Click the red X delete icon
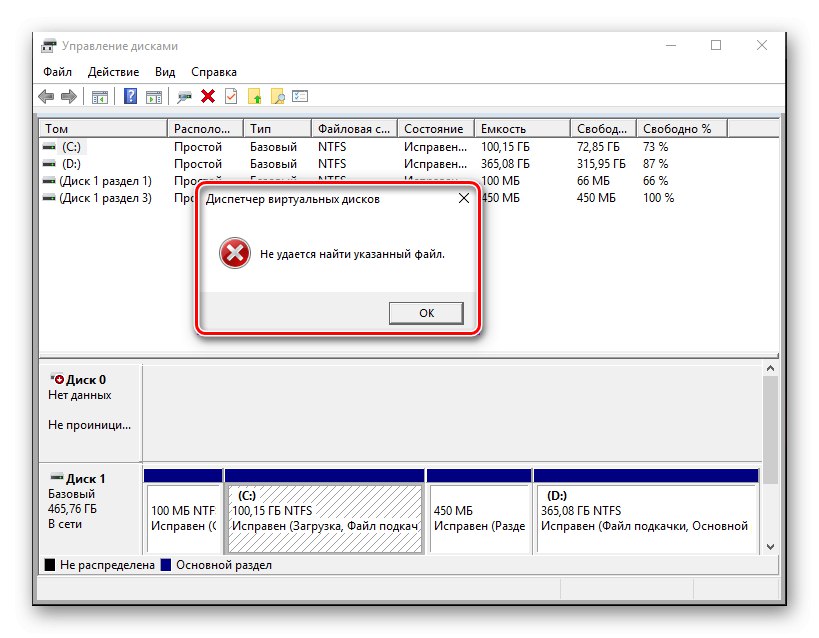 coord(208,96)
